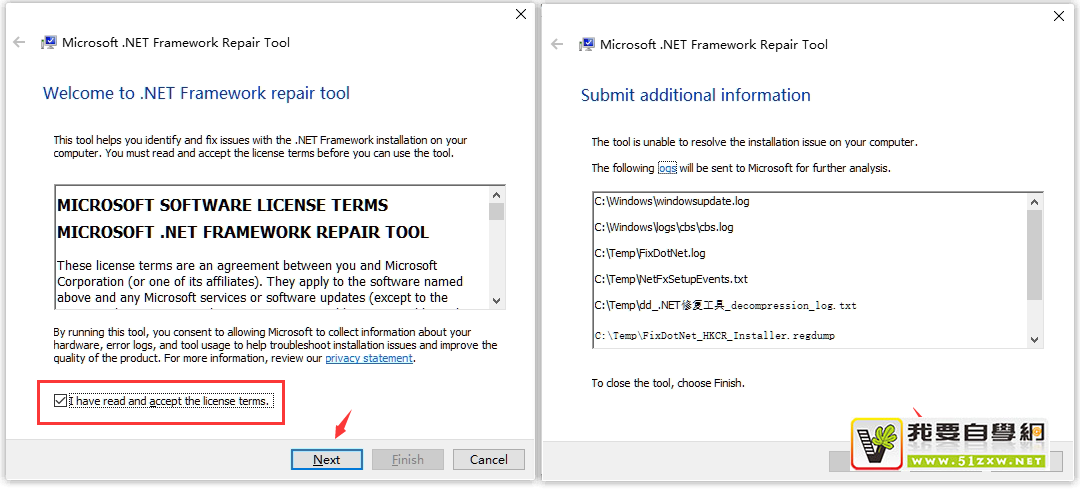Click the Finish button in Welcome dialog
1080x491 pixels.
point(407,459)
